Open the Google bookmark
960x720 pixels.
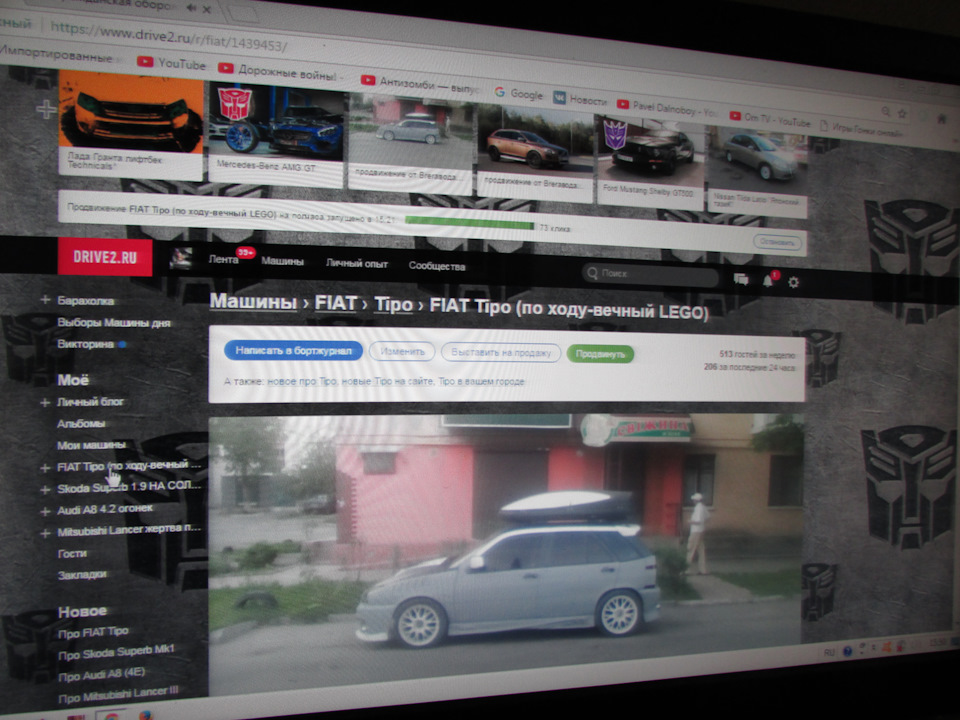[x=519, y=94]
